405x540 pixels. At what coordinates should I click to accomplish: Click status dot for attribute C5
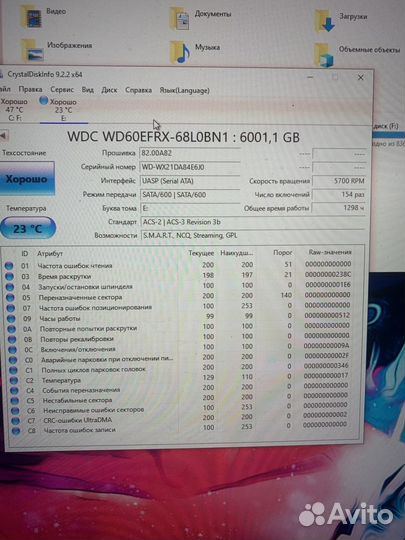coord(15,401)
